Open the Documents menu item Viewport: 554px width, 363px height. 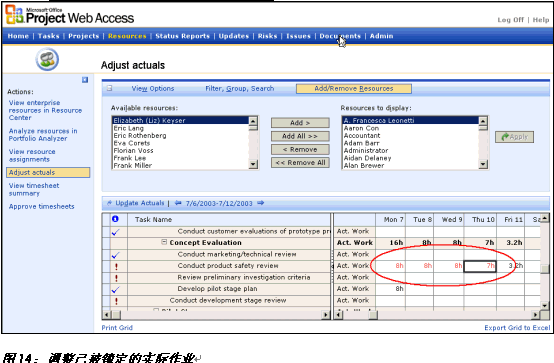pos(340,36)
